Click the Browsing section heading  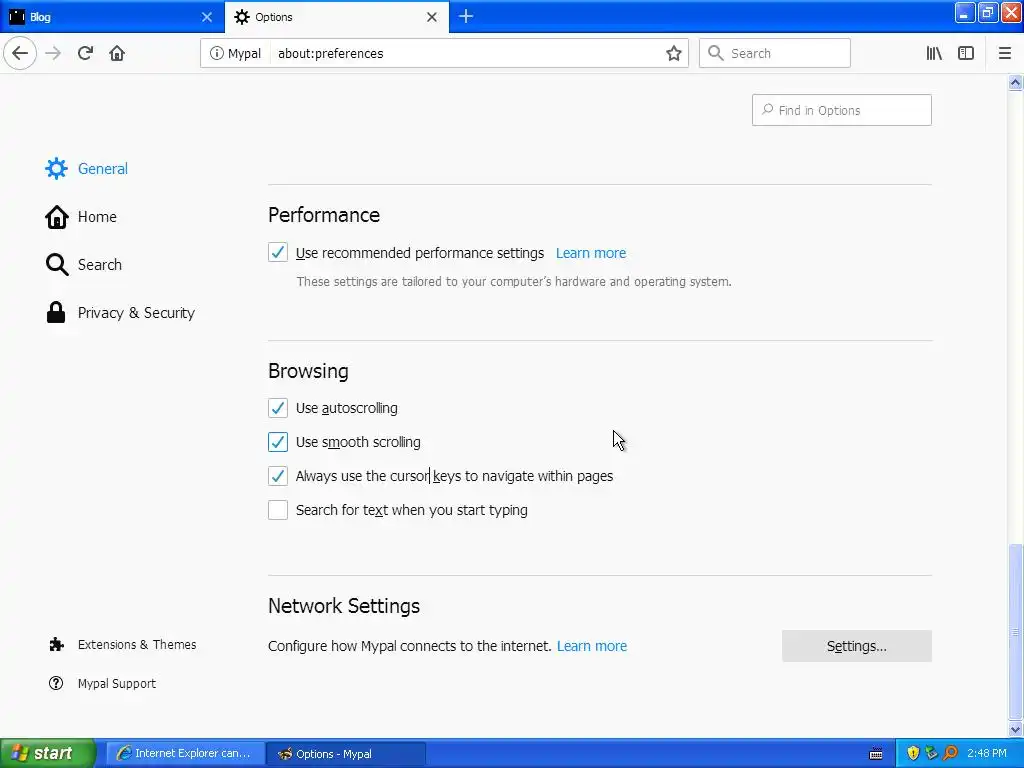(308, 371)
